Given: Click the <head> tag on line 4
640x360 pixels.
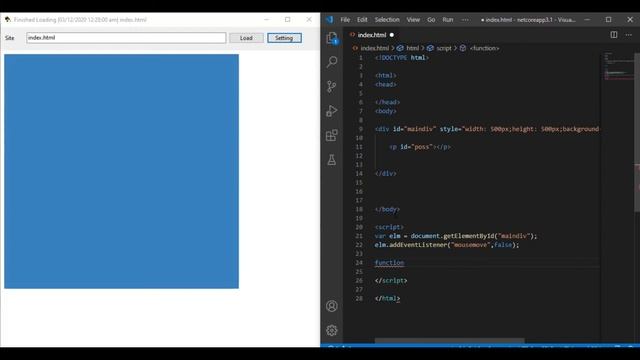Looking at the screenshot, I should tap(386, 84).
